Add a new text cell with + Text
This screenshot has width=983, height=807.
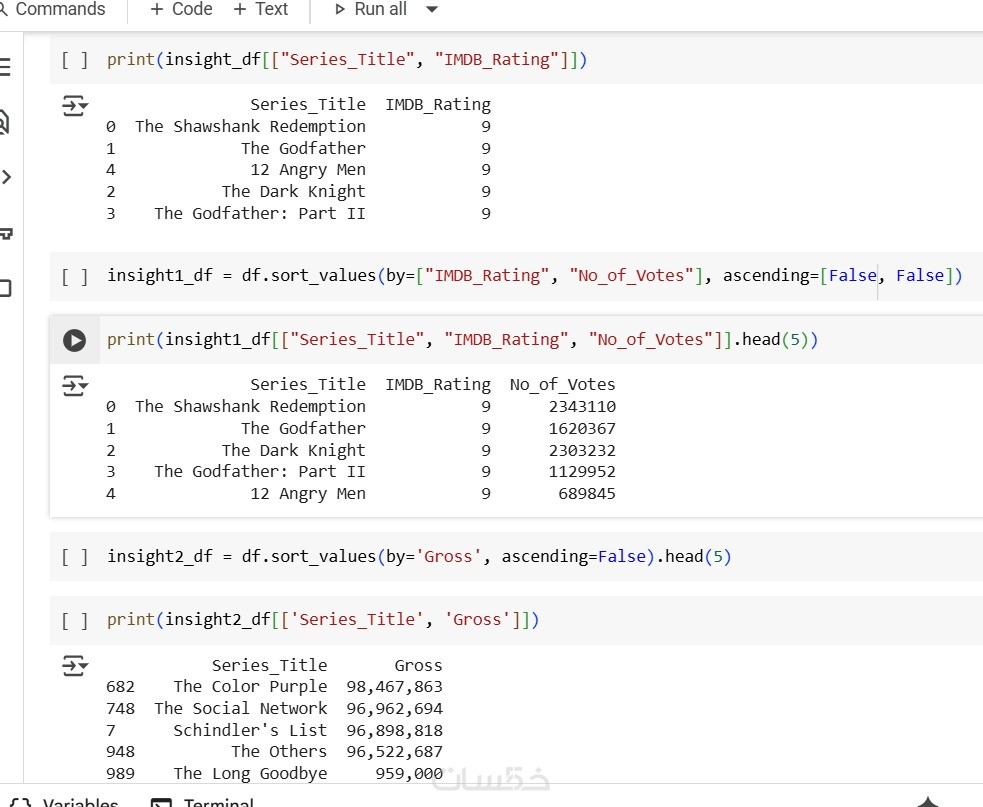261,10
